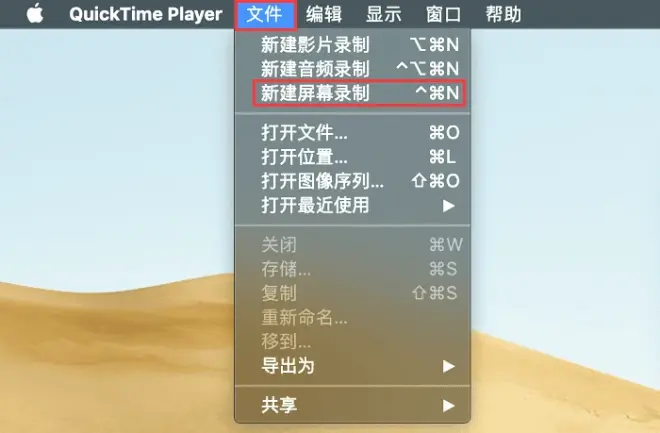Click the QuickTime Player app menu

[146, 14]
